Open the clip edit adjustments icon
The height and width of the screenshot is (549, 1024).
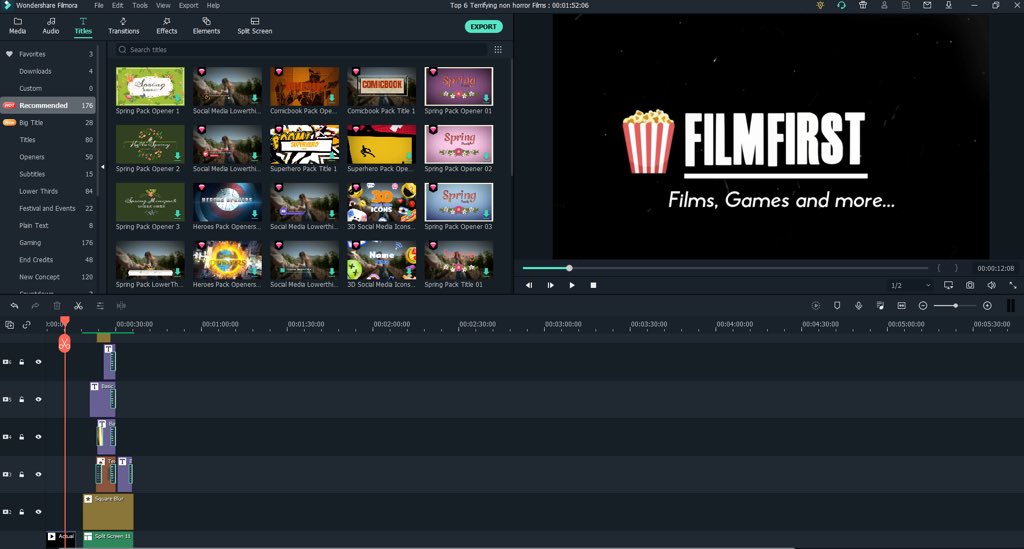100,306
